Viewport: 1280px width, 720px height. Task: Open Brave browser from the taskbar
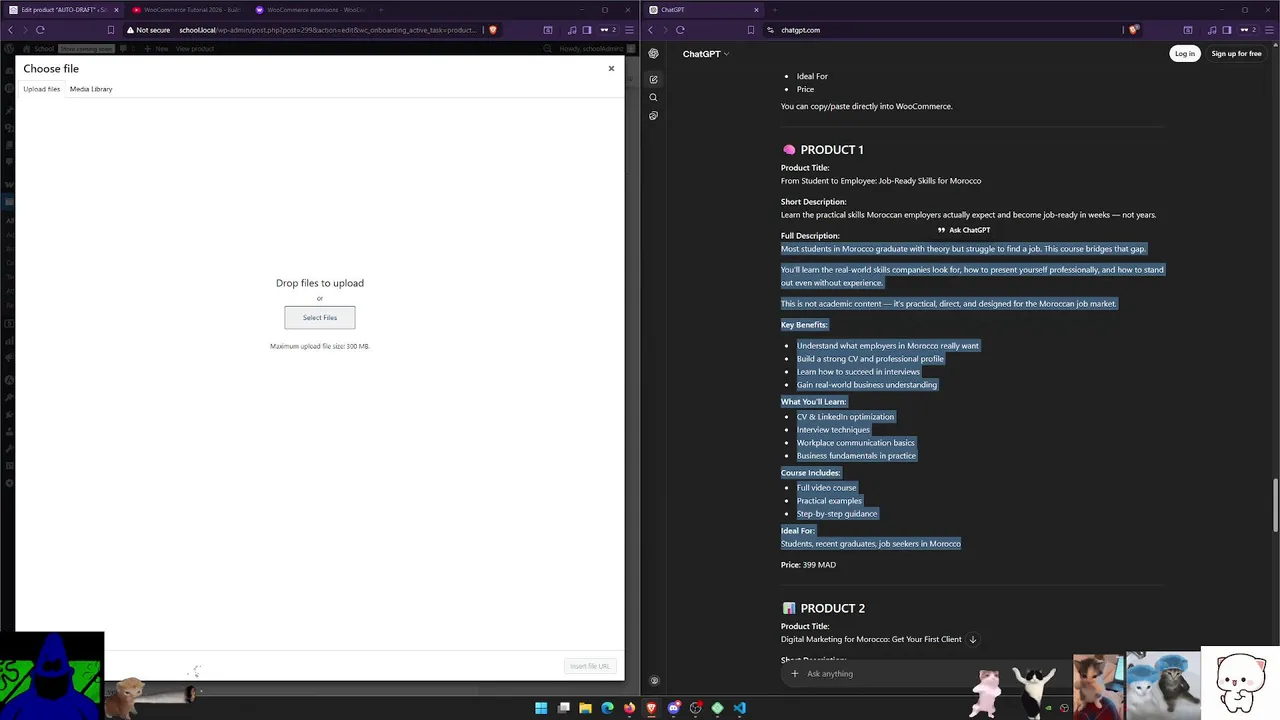click(651, 708)
